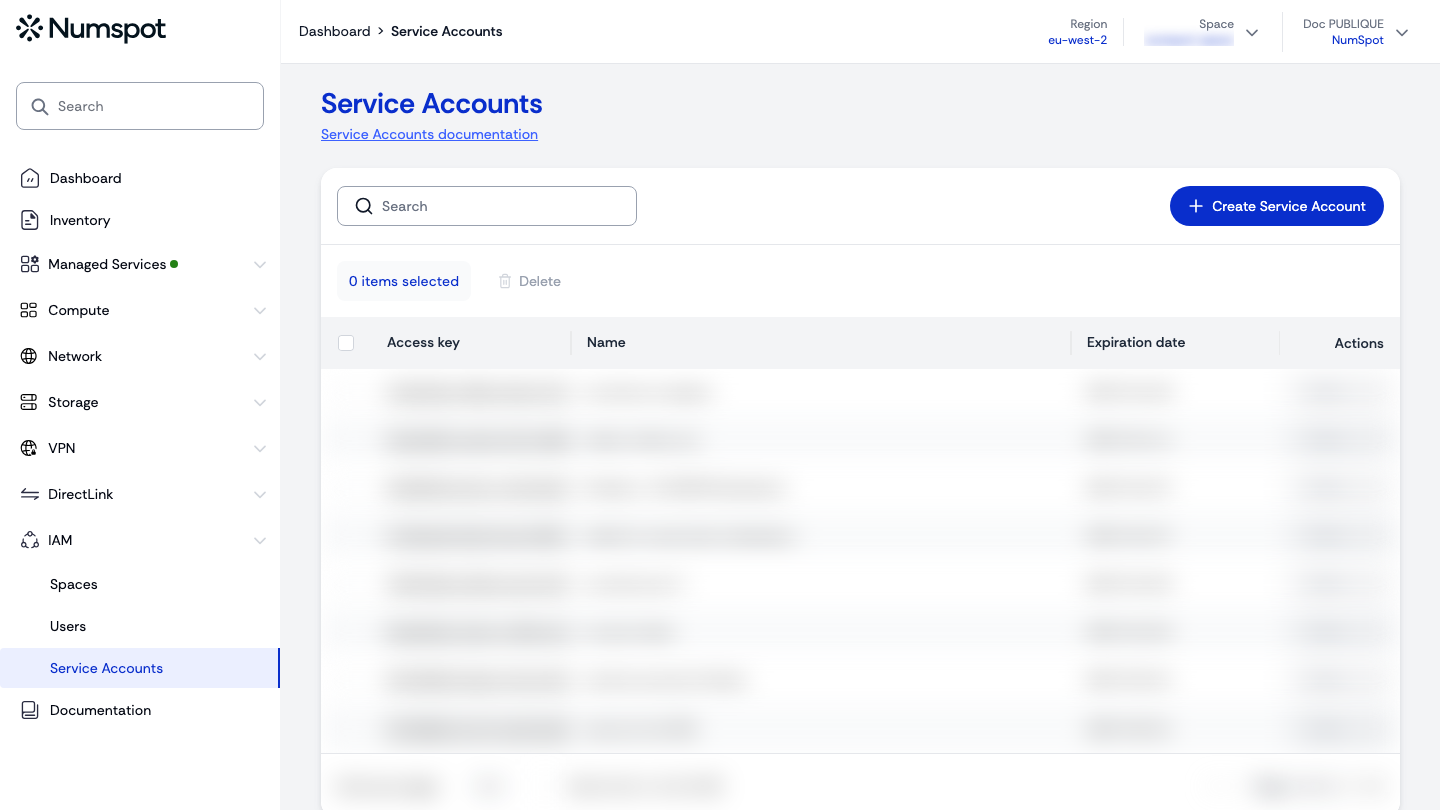Click the Numspot logo

[x=91, y=29]
